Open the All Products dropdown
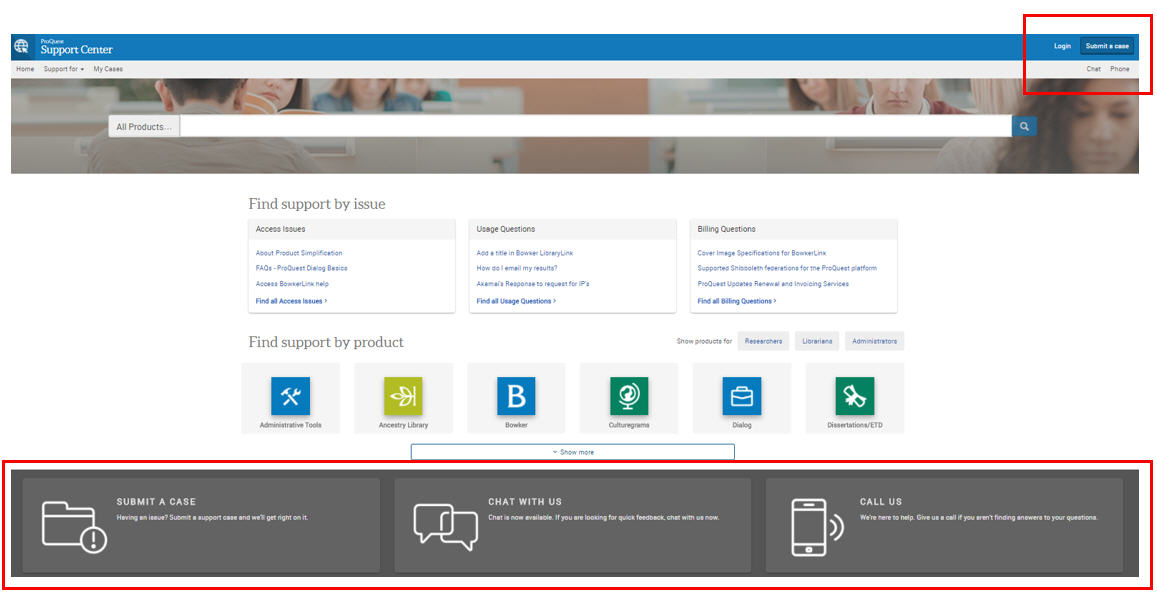Viewport: 1157px width, 599px height. (144, 127)
